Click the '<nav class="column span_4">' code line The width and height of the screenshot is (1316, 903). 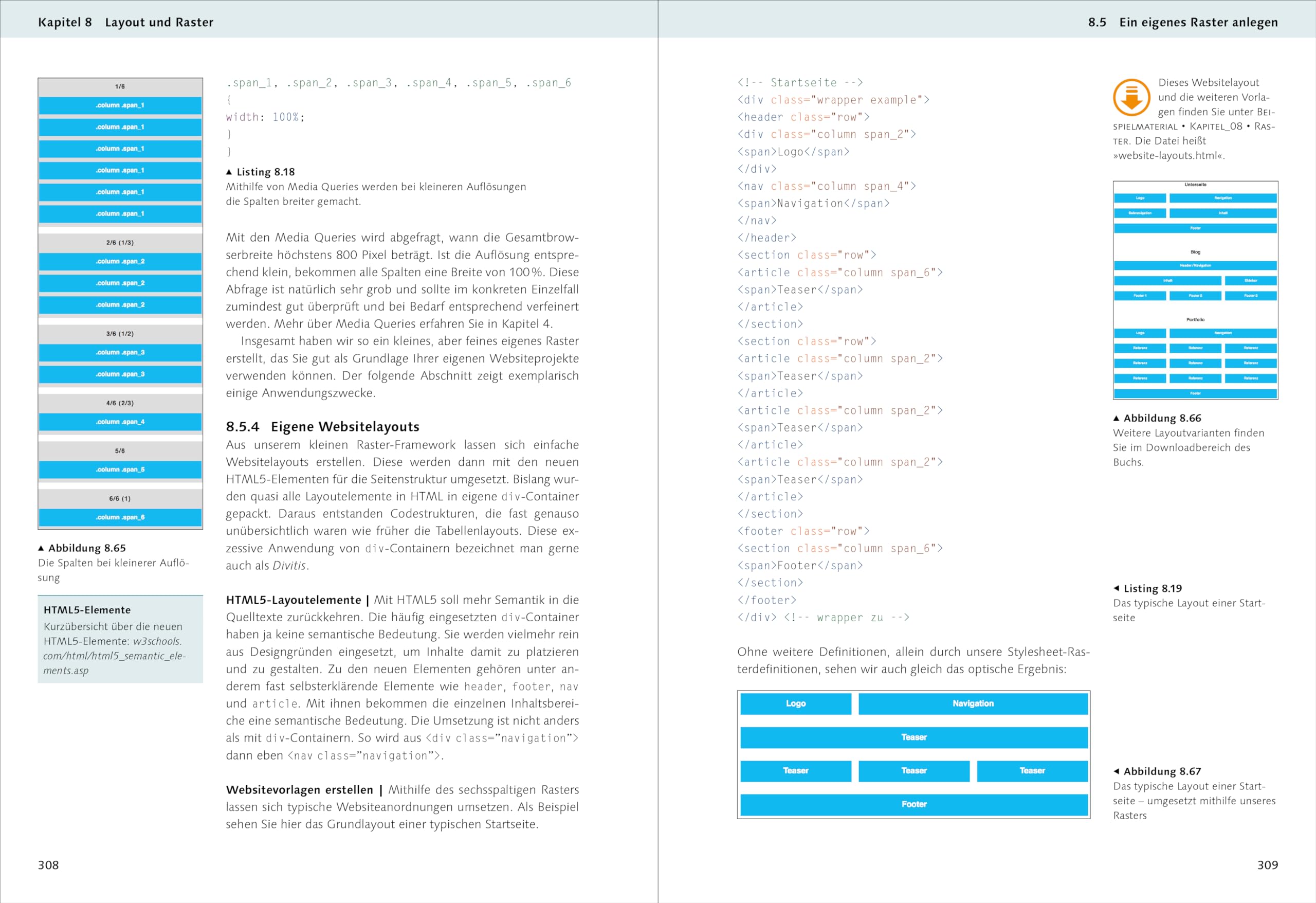coord(827,186)
